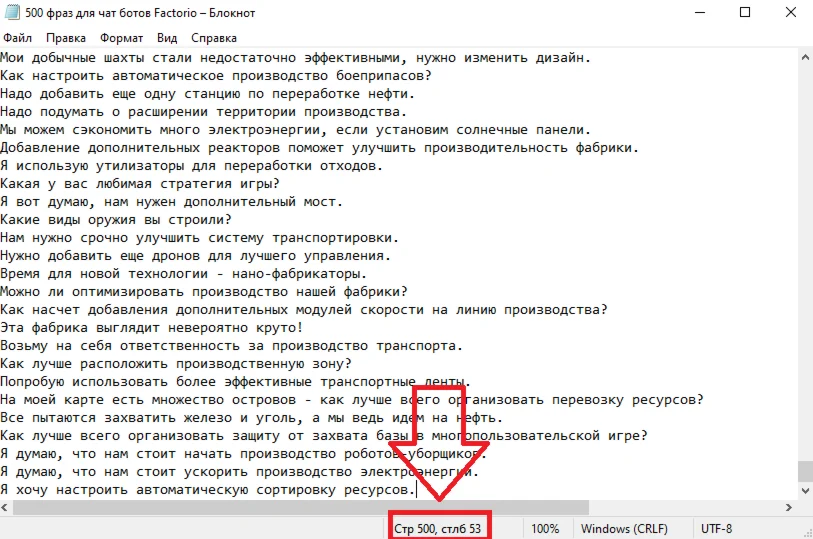Click line 'На моей карте есть множество островов'

point(352,400)
